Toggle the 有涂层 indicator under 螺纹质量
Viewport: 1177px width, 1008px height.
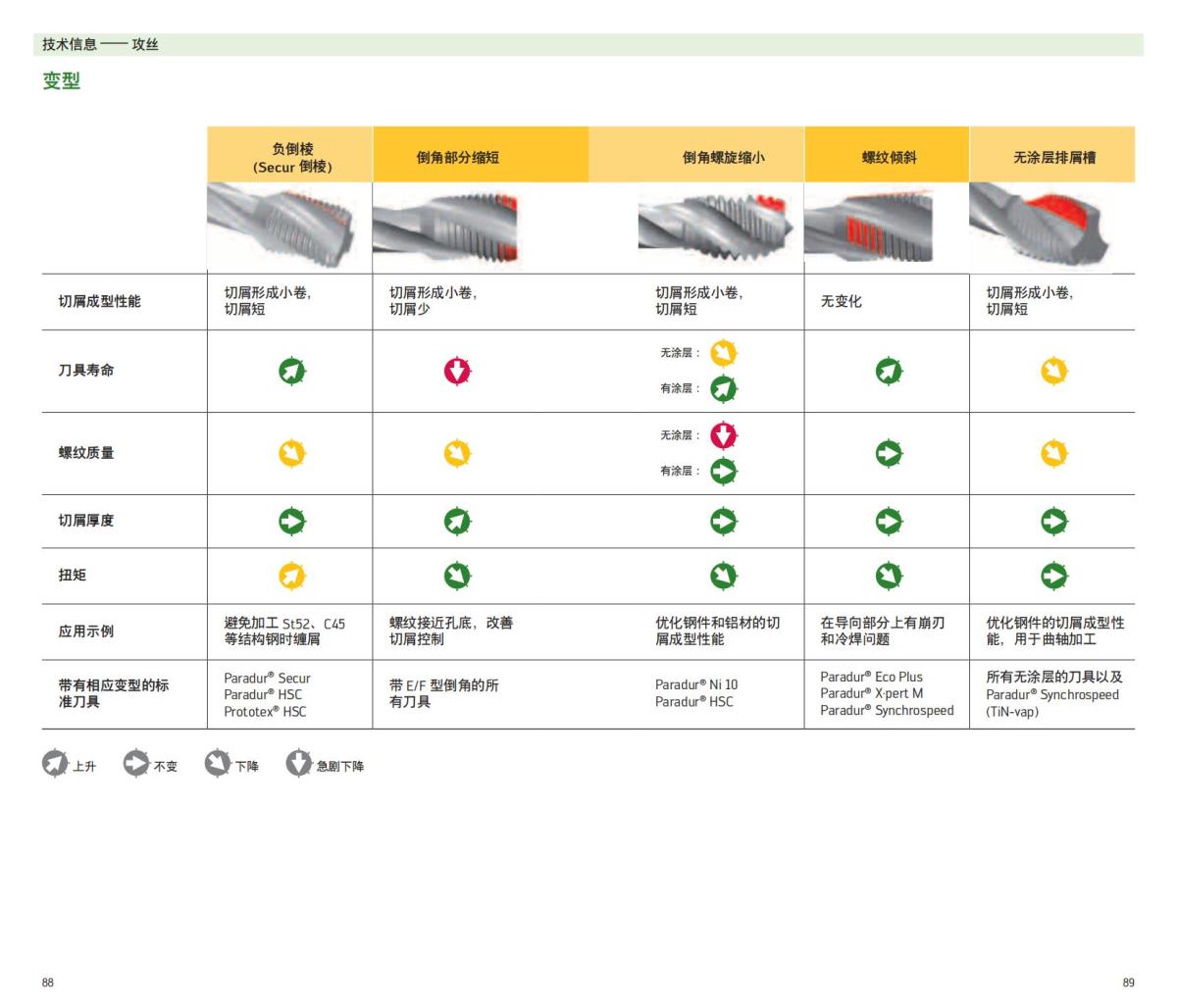(x=723, y=471)
